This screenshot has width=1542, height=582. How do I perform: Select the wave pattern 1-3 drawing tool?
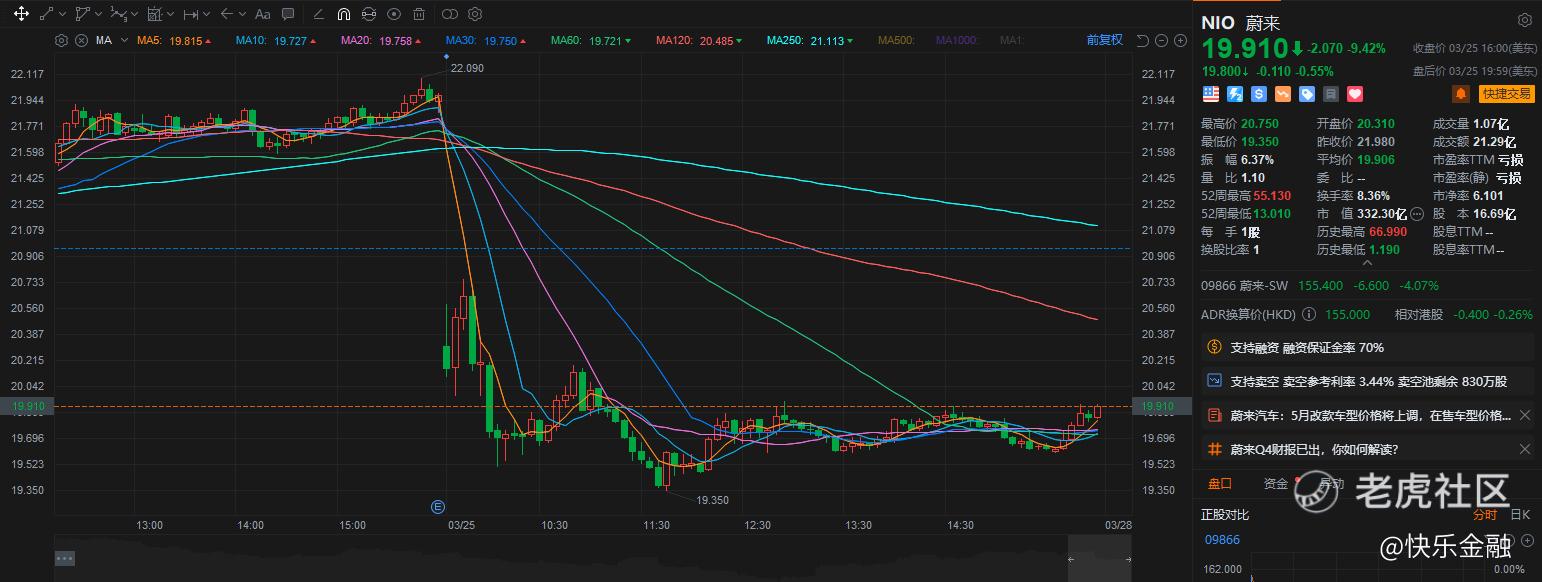tap(119, 14)
